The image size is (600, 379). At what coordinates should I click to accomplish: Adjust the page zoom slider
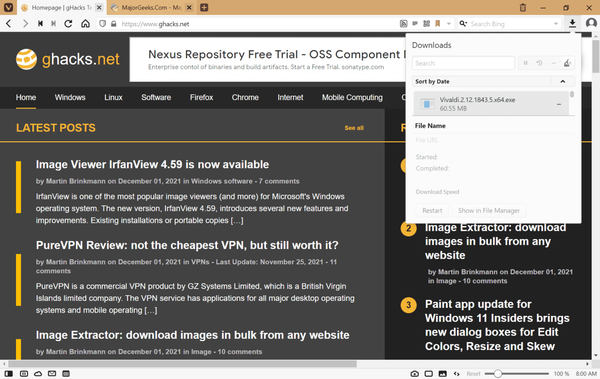tap(517, 374)
